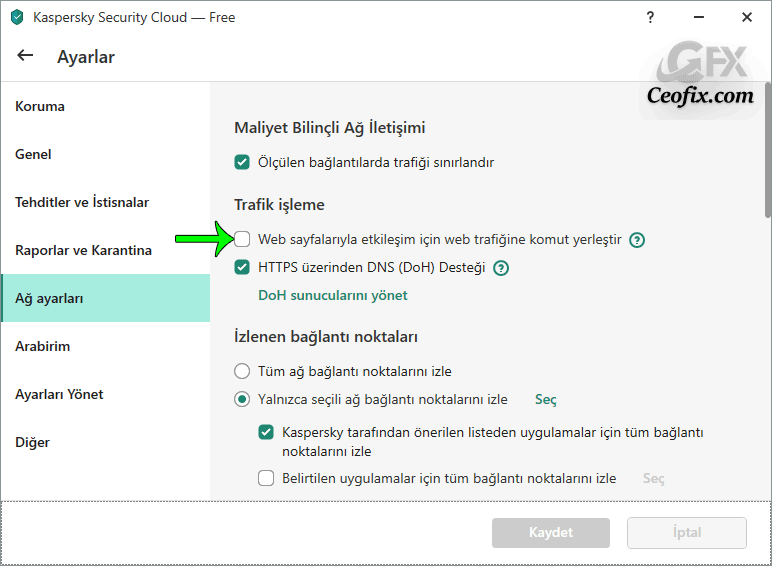Click the Kaydet button
Screen dimensions: 772x566
(x=550, y=533)
